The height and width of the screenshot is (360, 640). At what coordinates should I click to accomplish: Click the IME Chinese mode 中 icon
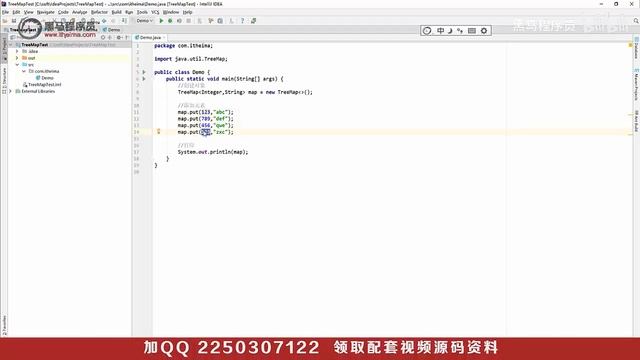point(440,31)
